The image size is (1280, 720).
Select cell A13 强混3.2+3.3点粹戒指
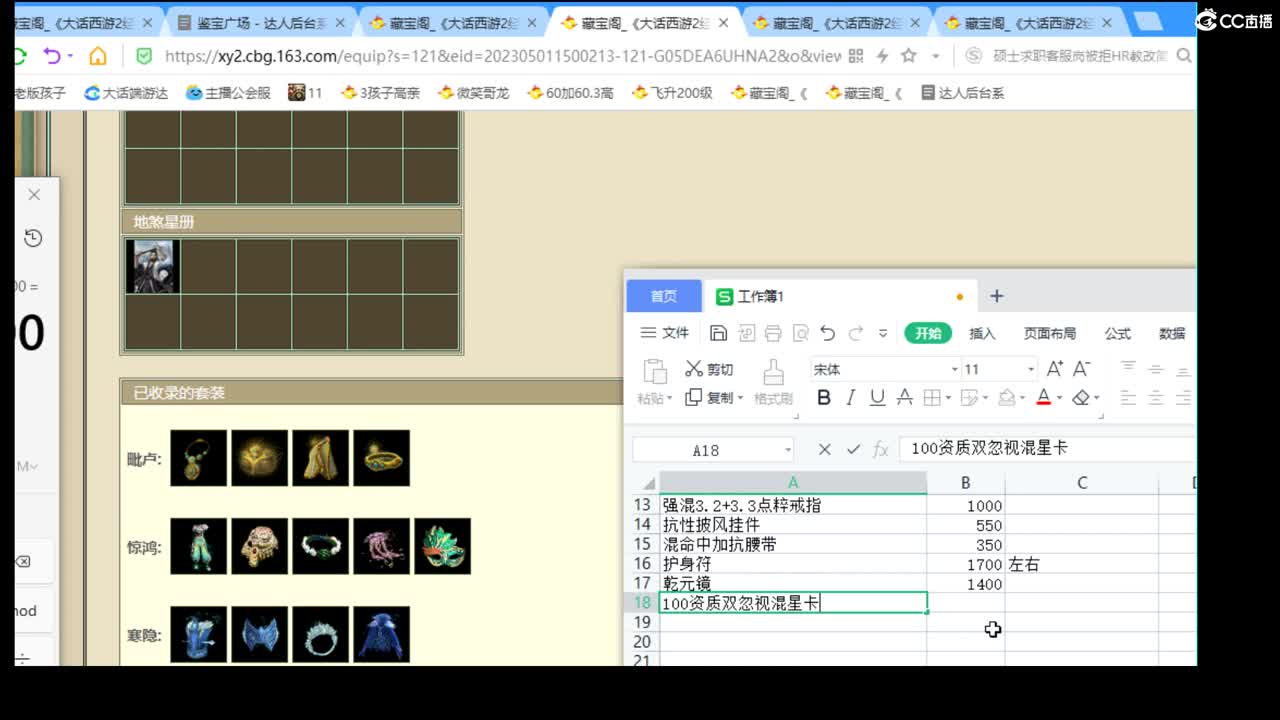[x=793, y=505]
